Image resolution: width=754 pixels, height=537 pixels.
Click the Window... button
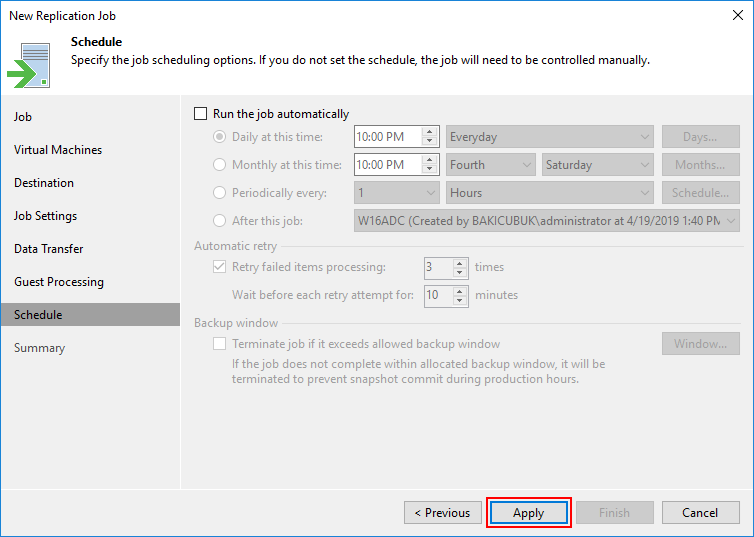pos(701,344)
